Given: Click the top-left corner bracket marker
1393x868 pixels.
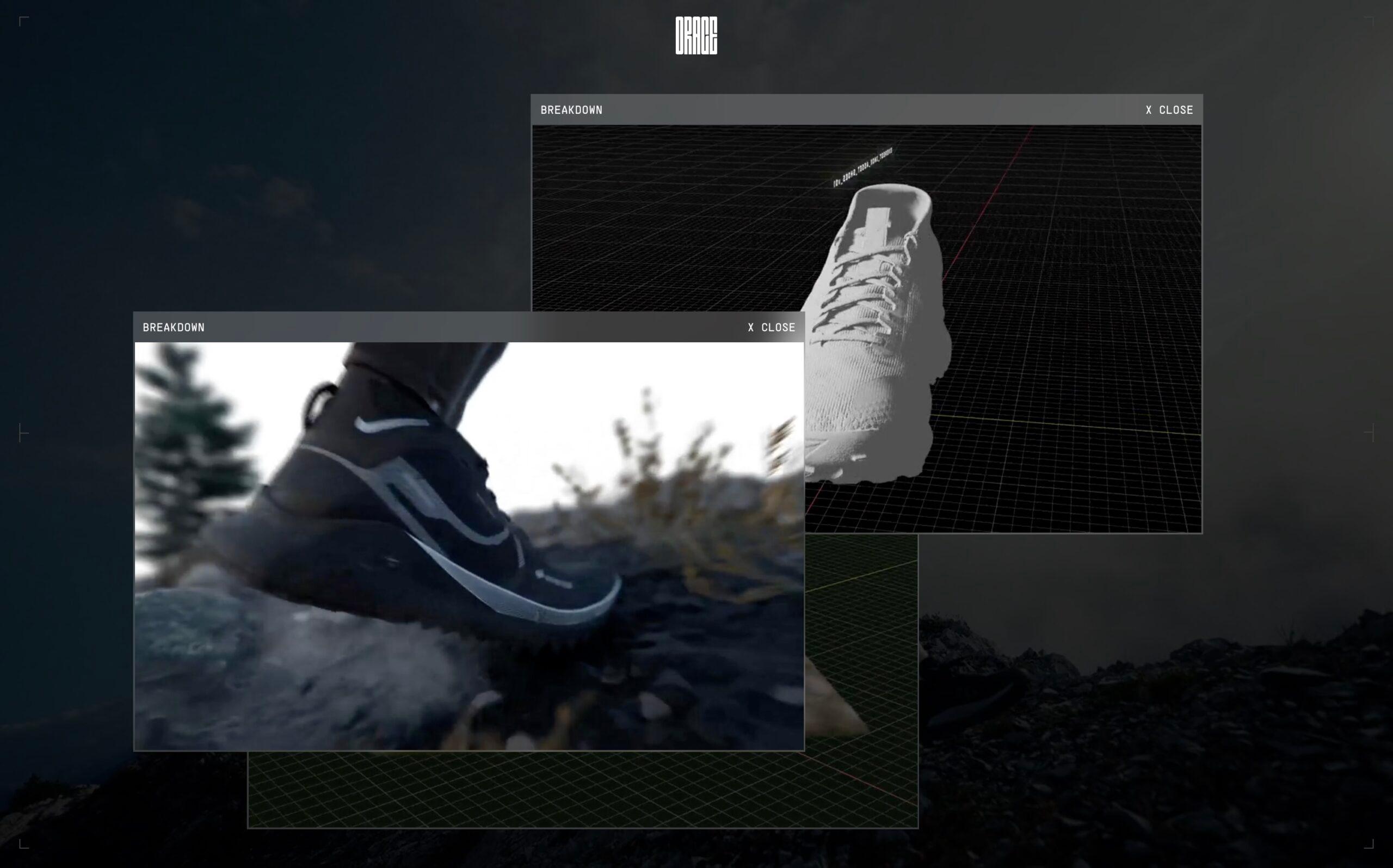Looking at the screenshot, I should pyautogui.click(x=23, y=21).
